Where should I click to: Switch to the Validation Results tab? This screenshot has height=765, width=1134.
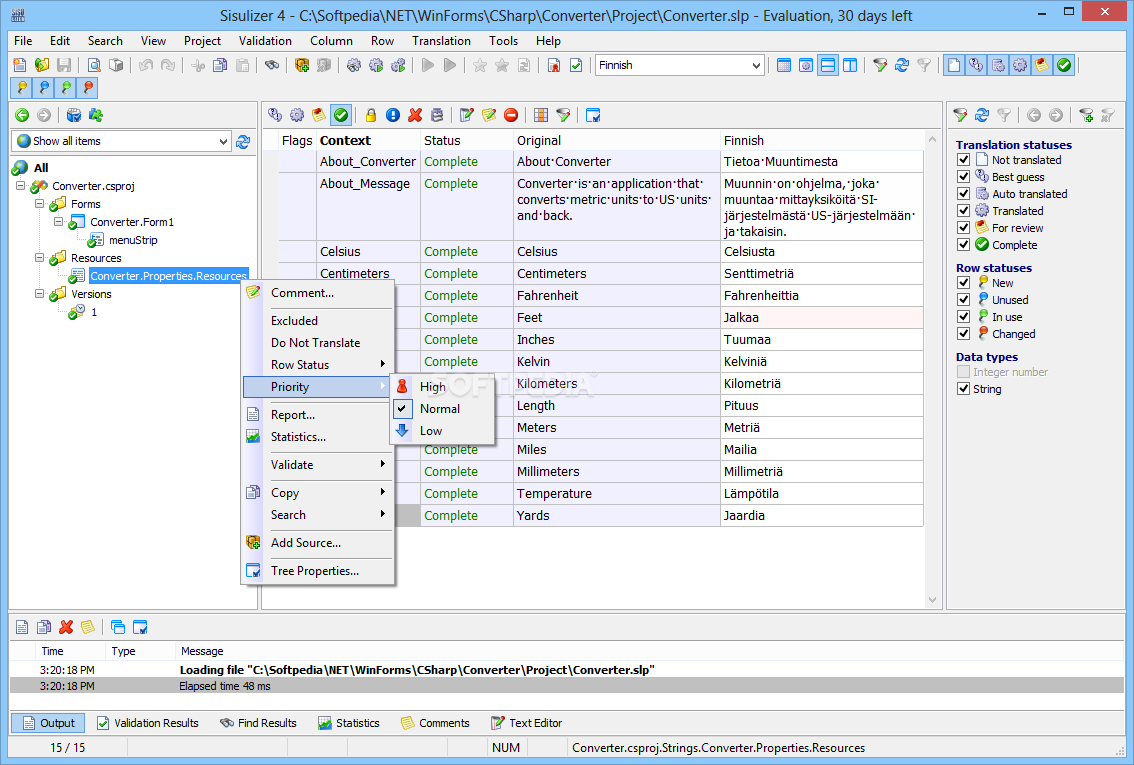[x=148, y=723]
